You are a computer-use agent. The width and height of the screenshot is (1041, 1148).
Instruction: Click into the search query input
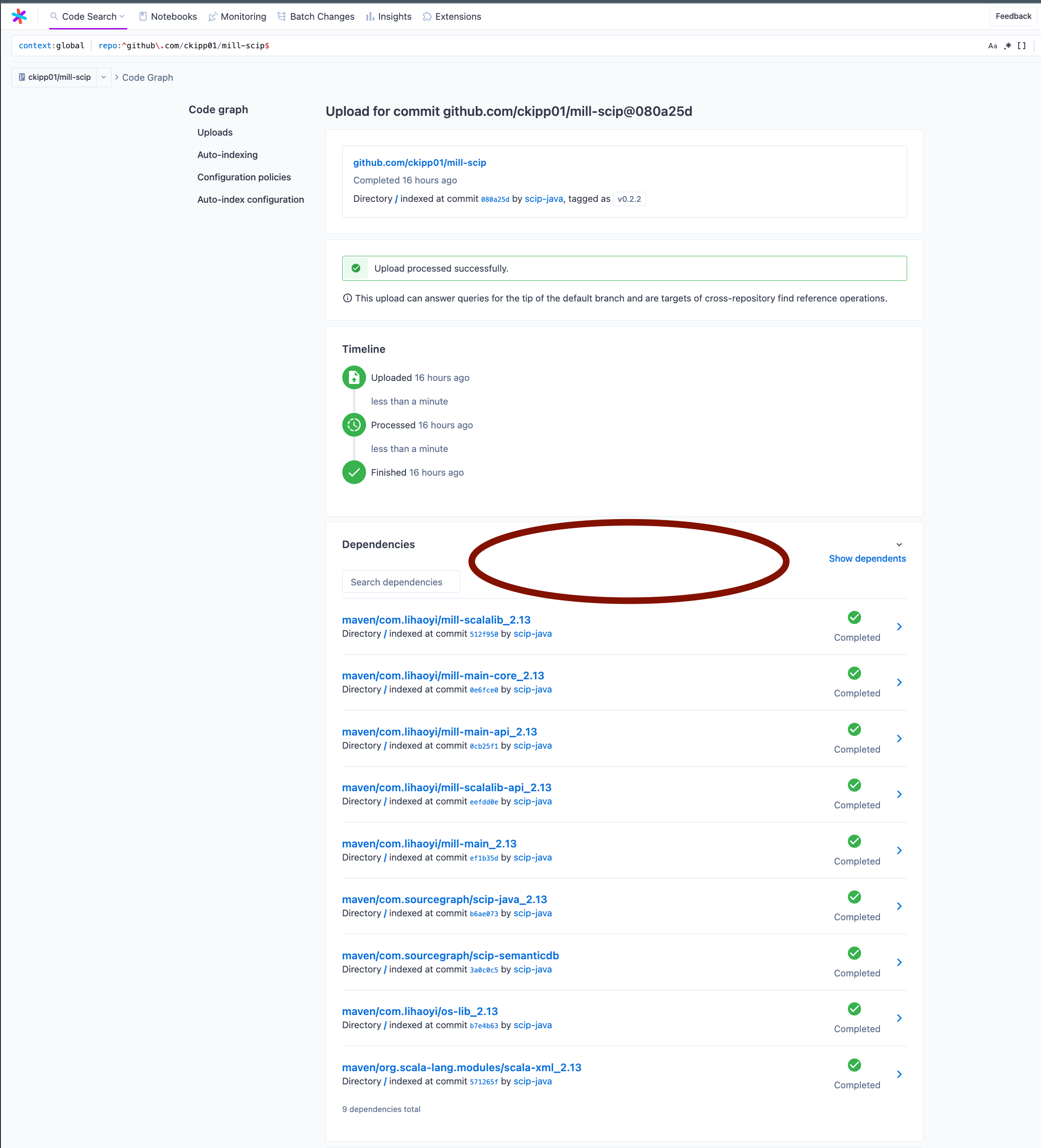pyautogui.click(x=535, y=46)
